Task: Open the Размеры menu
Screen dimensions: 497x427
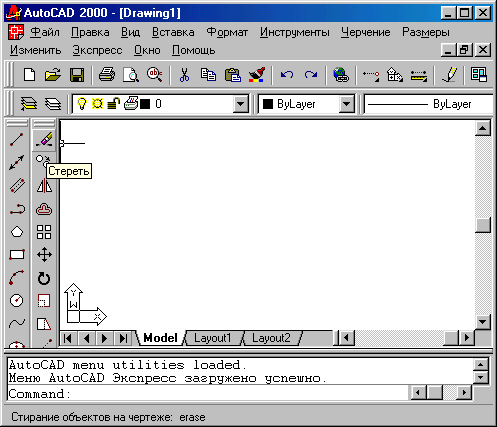Action: point(426,32)
